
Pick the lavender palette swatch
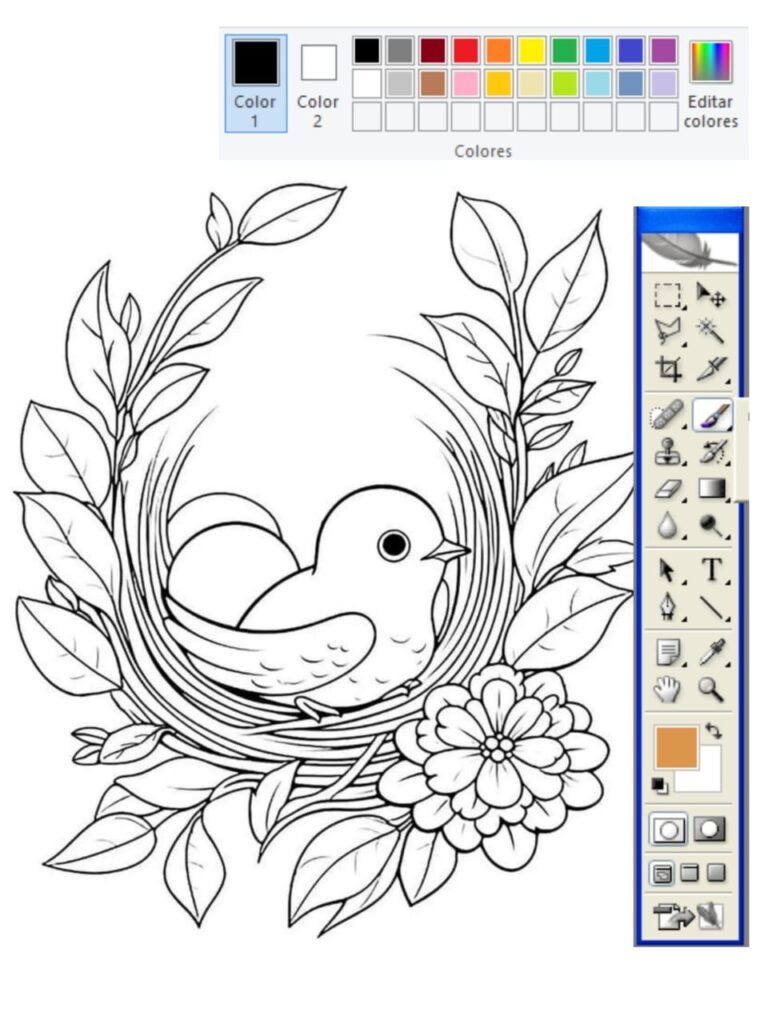coord(664,84)
